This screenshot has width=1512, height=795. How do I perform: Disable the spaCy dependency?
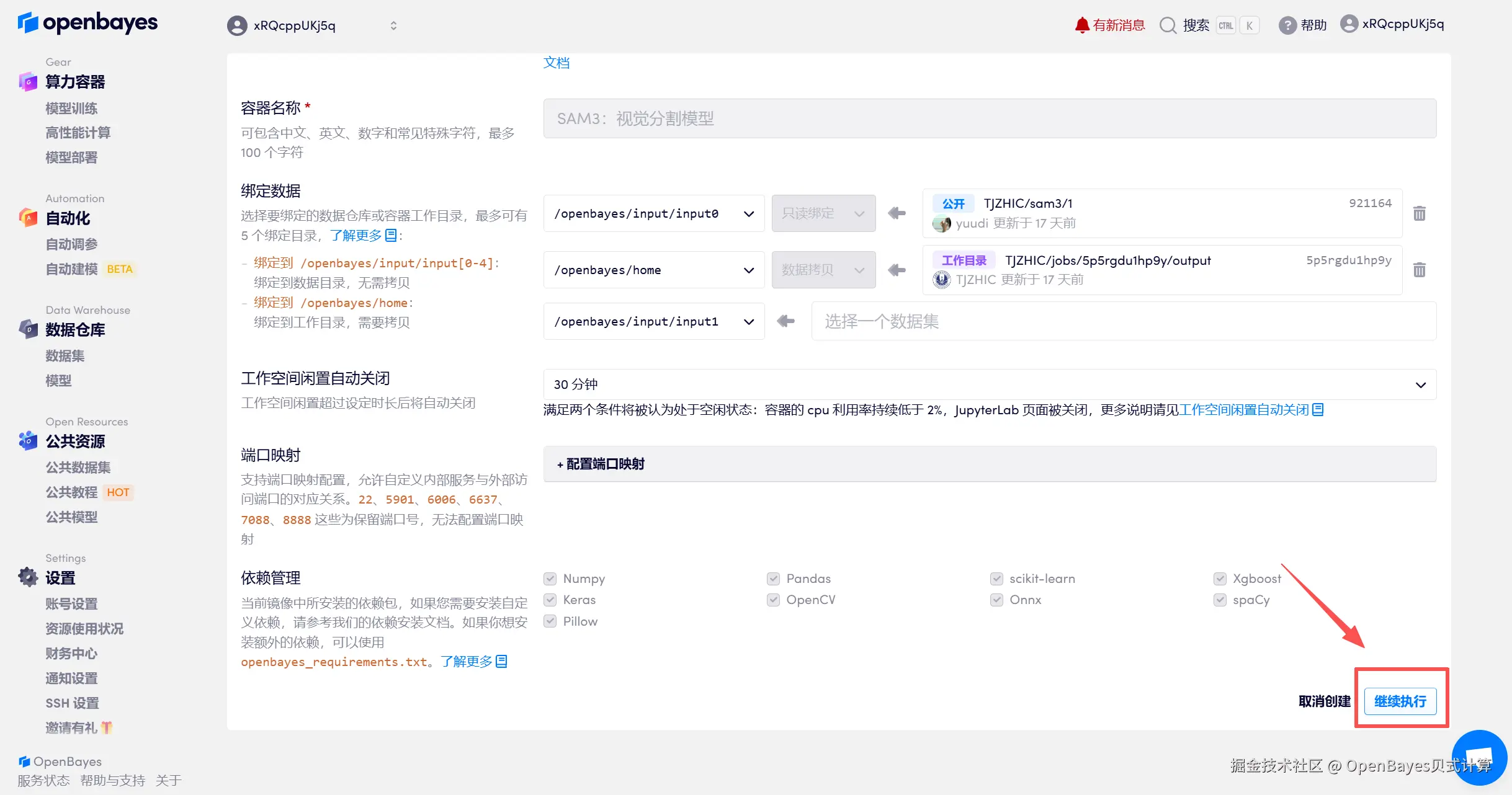click(x=1220, y=600)
